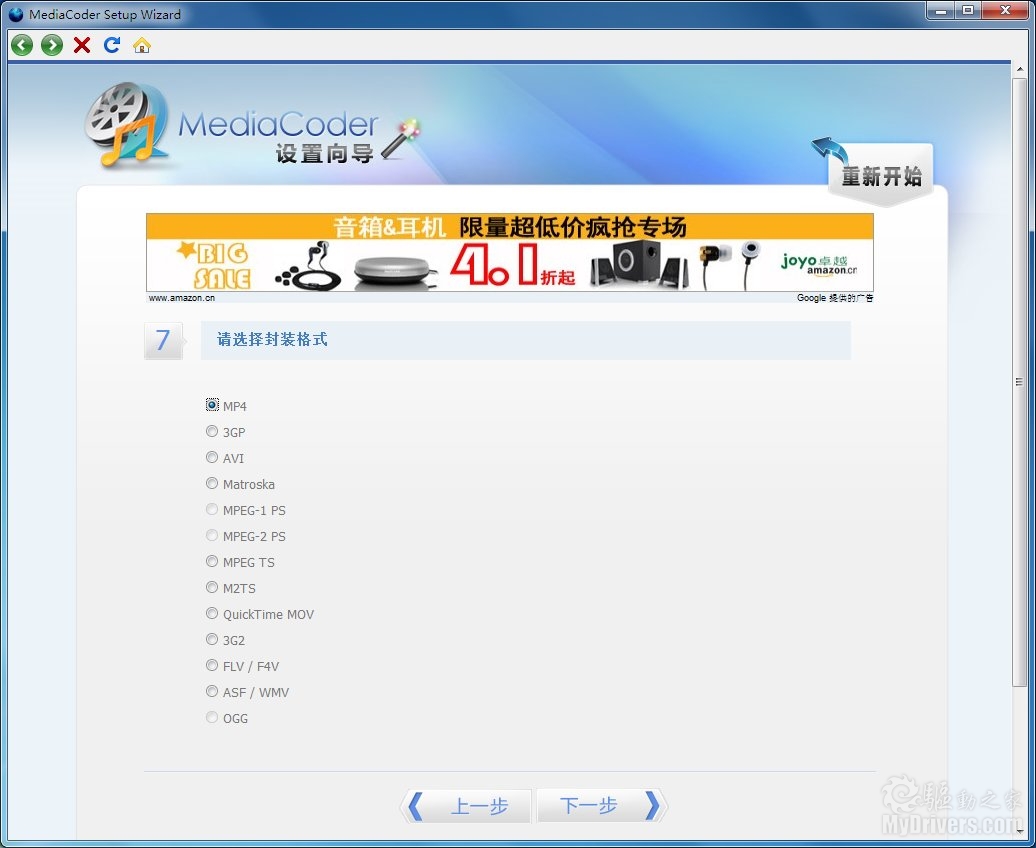Click the MediaCoder film reel logo
The image size is (1036, 848).
126,124
